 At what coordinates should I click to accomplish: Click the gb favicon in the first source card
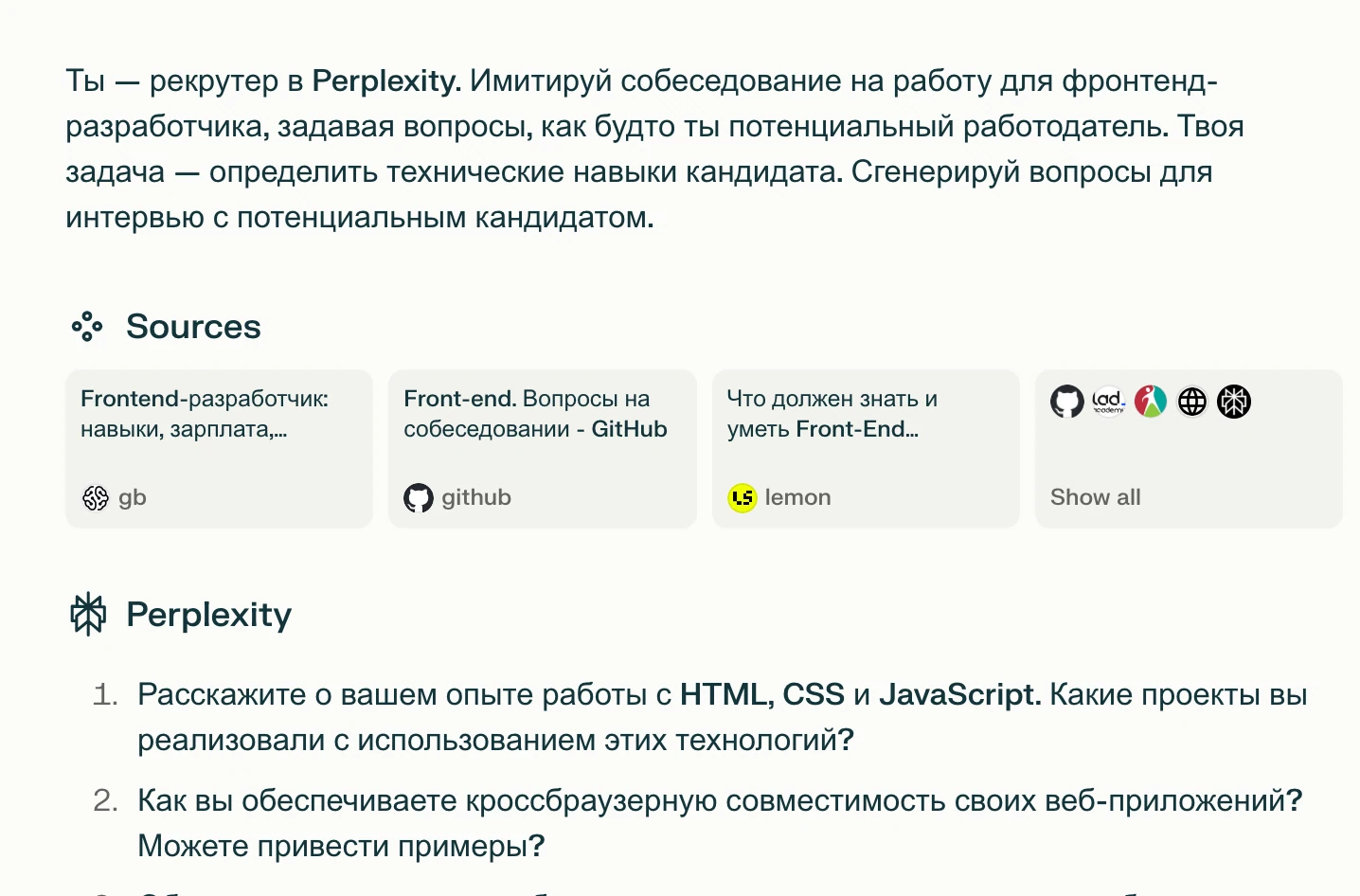(x=96, y=498)
